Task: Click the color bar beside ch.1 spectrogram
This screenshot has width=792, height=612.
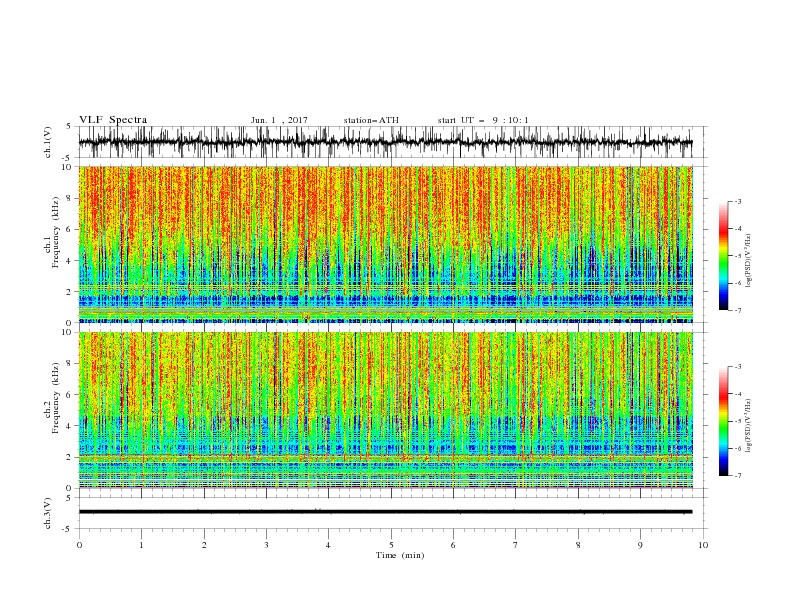Action: click(x=724, y=256)
